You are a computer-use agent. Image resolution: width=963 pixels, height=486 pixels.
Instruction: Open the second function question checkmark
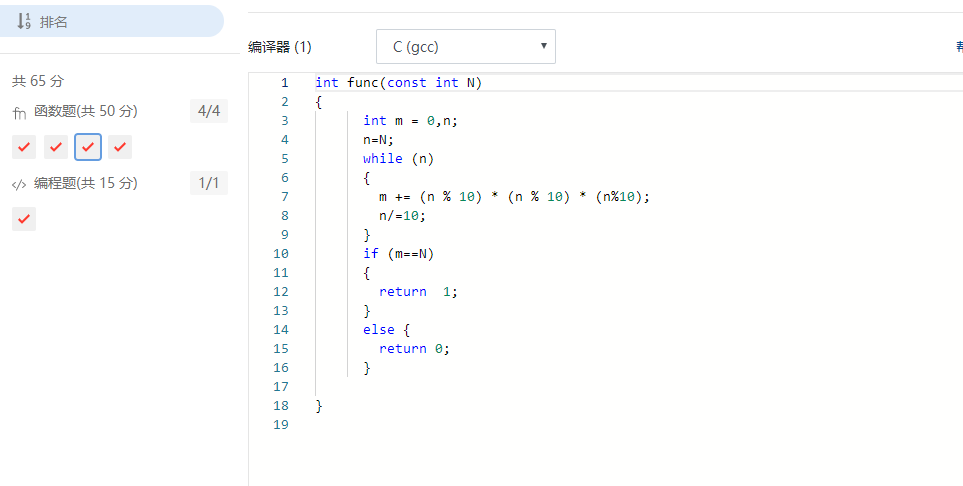point(56,148)
